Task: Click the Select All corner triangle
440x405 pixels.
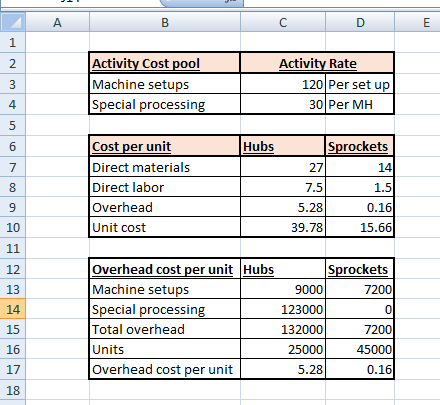Action: tap(13, 22)
